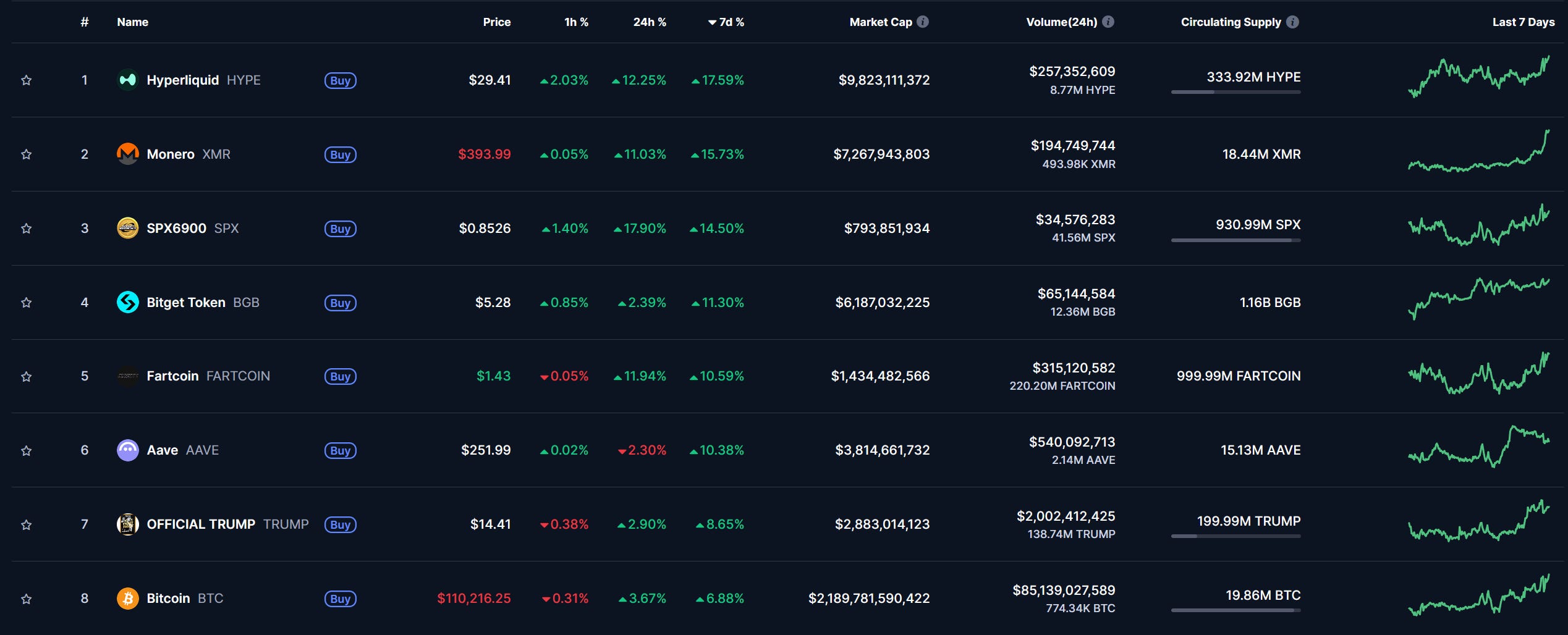
Task: Open the Hyperliquid HYPE coin page
Action: click(203, 80)
